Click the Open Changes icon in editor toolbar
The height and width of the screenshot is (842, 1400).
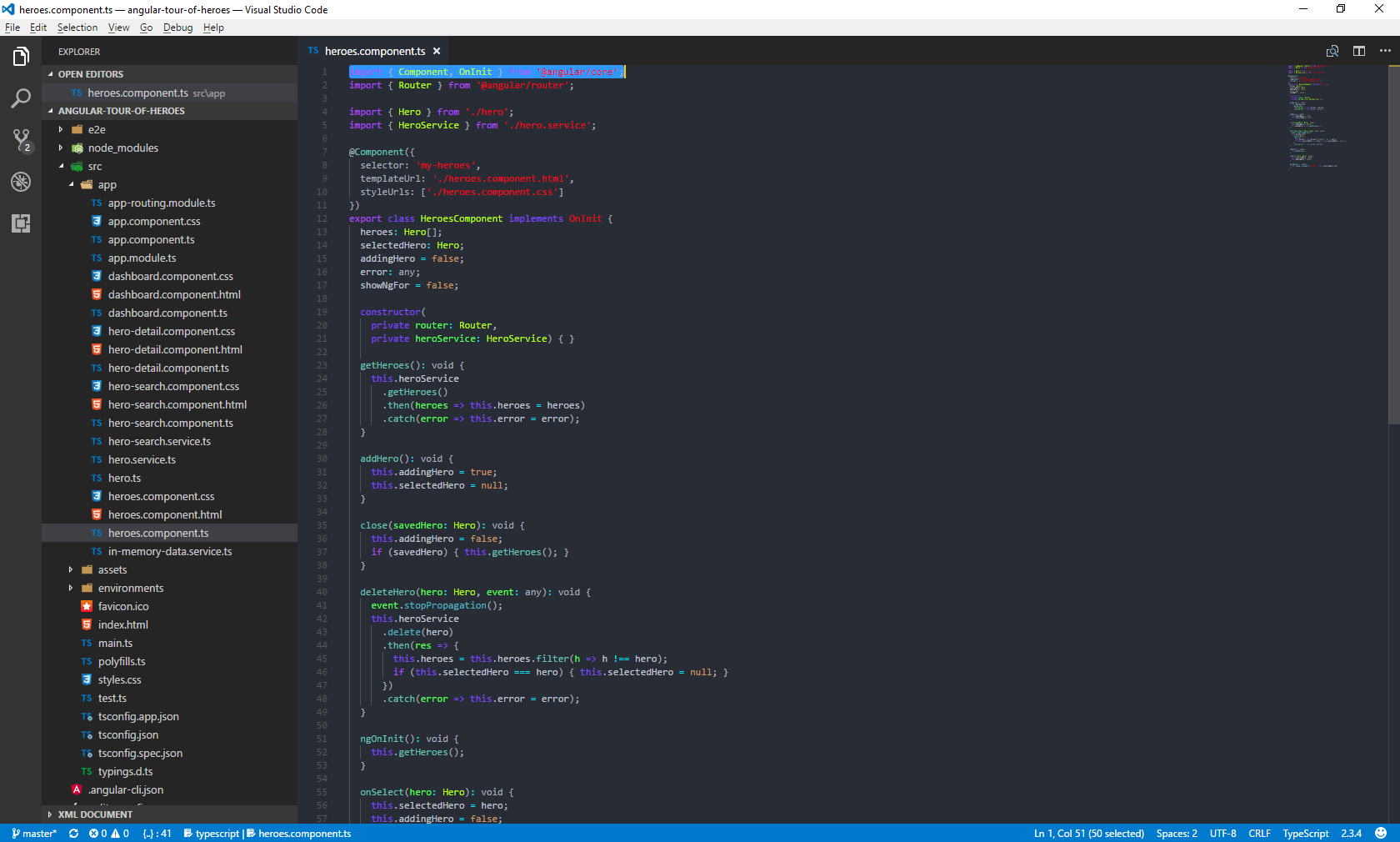pyautogui.click(x=1332, y=51)
